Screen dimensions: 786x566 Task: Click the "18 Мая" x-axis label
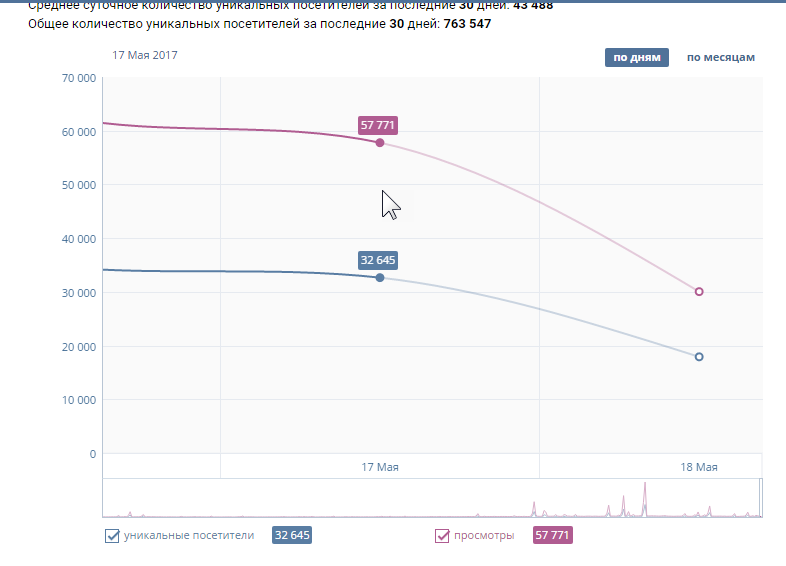pyautogui.click(x=699, y=467)
